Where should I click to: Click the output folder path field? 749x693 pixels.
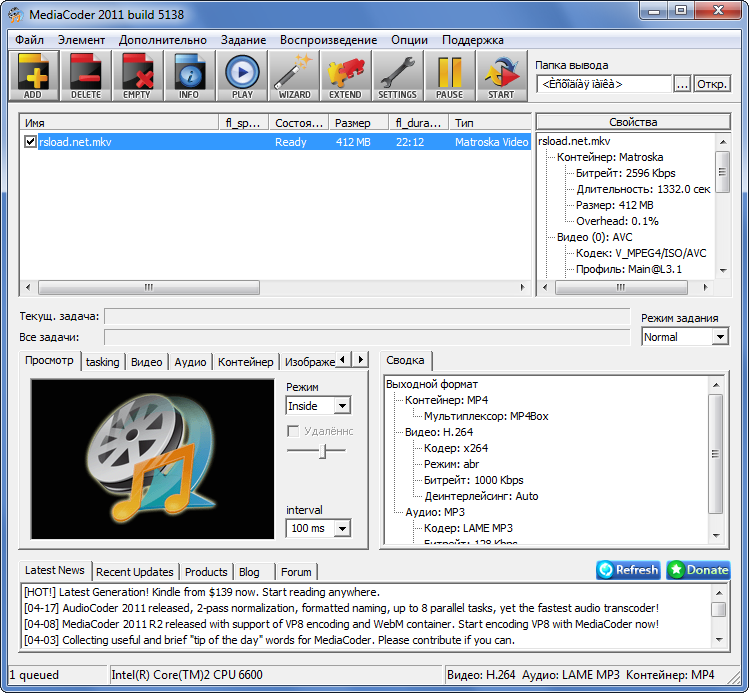coord(603,84)
